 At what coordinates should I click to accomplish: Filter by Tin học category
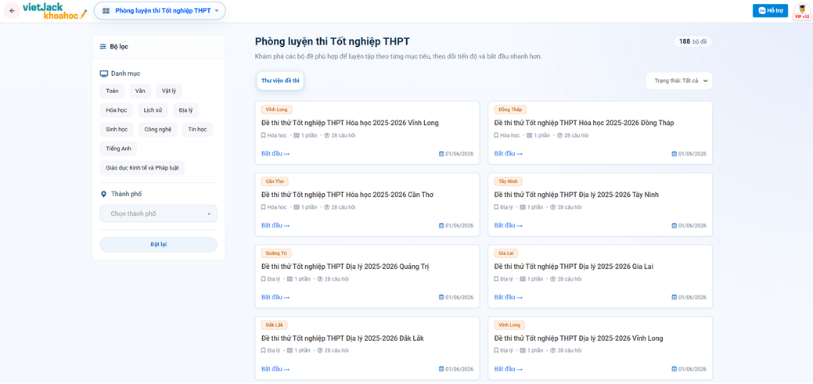pyautogui.click(x=197, y=130)
